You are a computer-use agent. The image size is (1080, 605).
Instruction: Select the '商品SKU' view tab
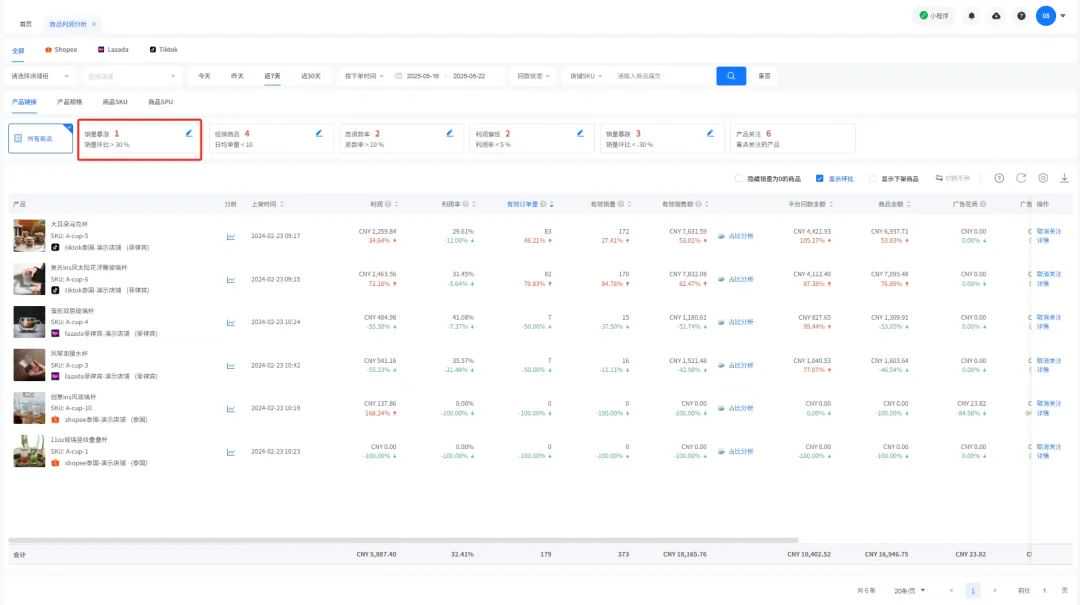click(x=115, y=102)
